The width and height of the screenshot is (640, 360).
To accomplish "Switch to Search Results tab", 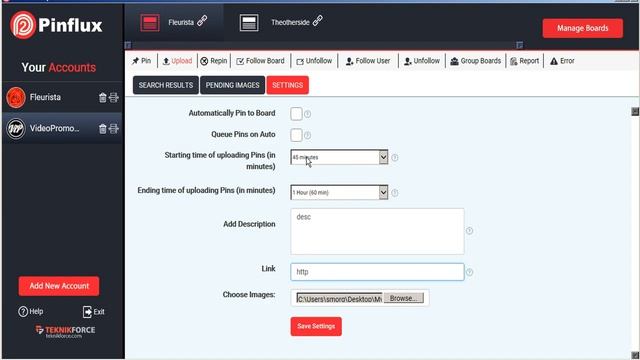I will click(166, 85).
